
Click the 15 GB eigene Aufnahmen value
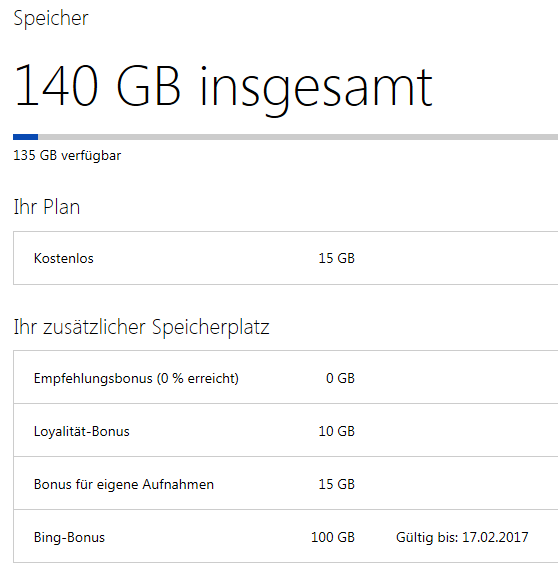(x=337, y=484)
